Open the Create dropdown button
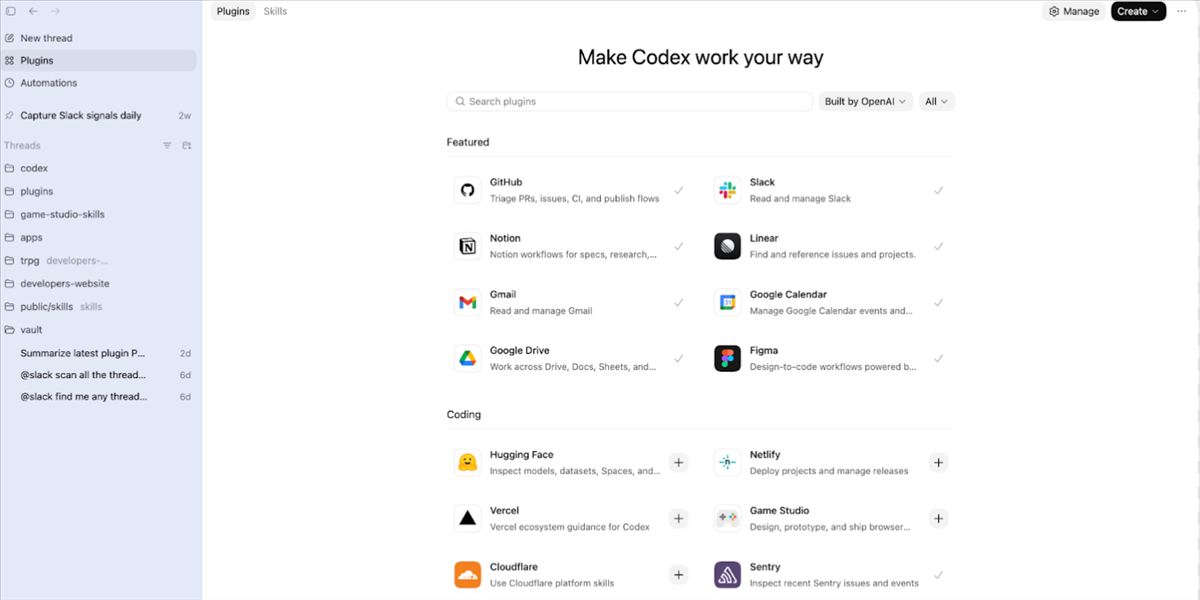 (x=1138, y=11)
